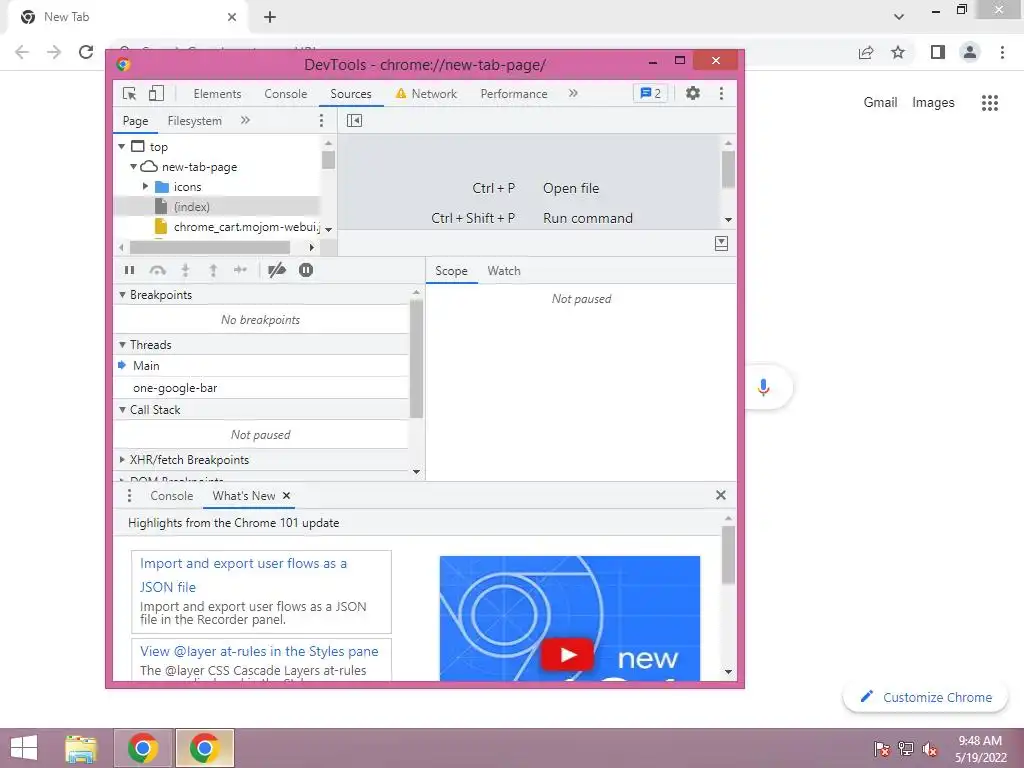This screenshot has height=768, width=1024.
Task: Open the DevTools three-dot customize menu
Action: [x=721, y=93]
